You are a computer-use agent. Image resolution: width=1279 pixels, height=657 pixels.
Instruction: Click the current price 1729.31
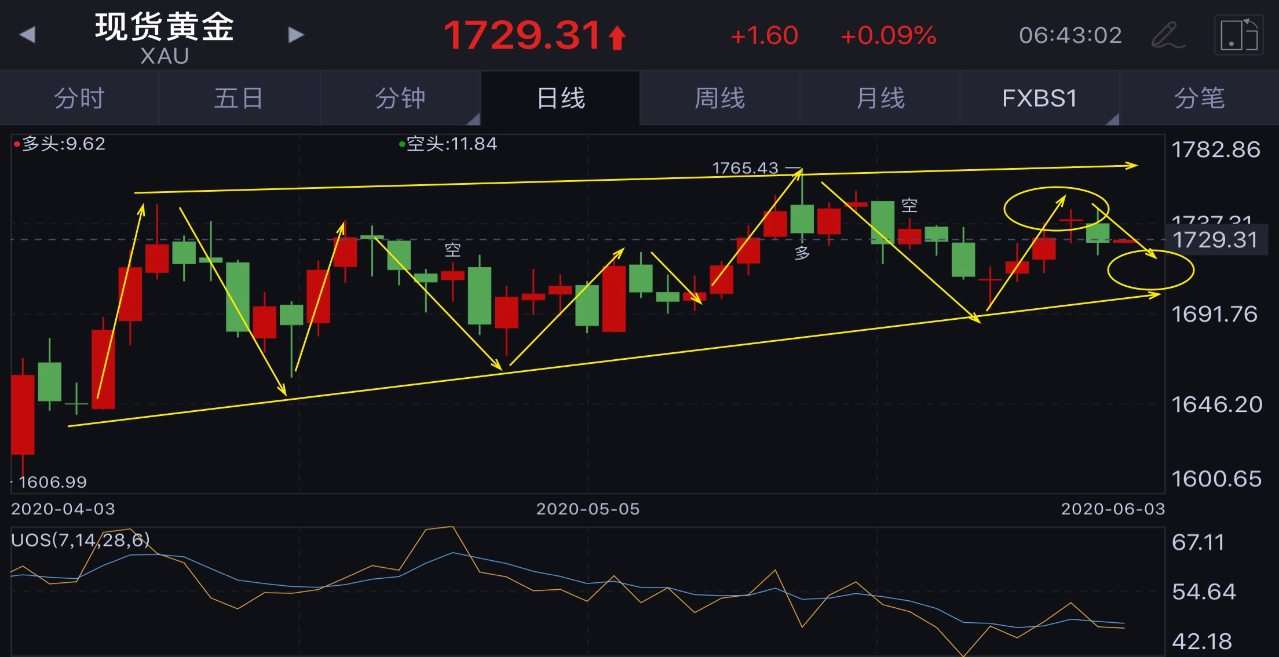coord(521,36)
